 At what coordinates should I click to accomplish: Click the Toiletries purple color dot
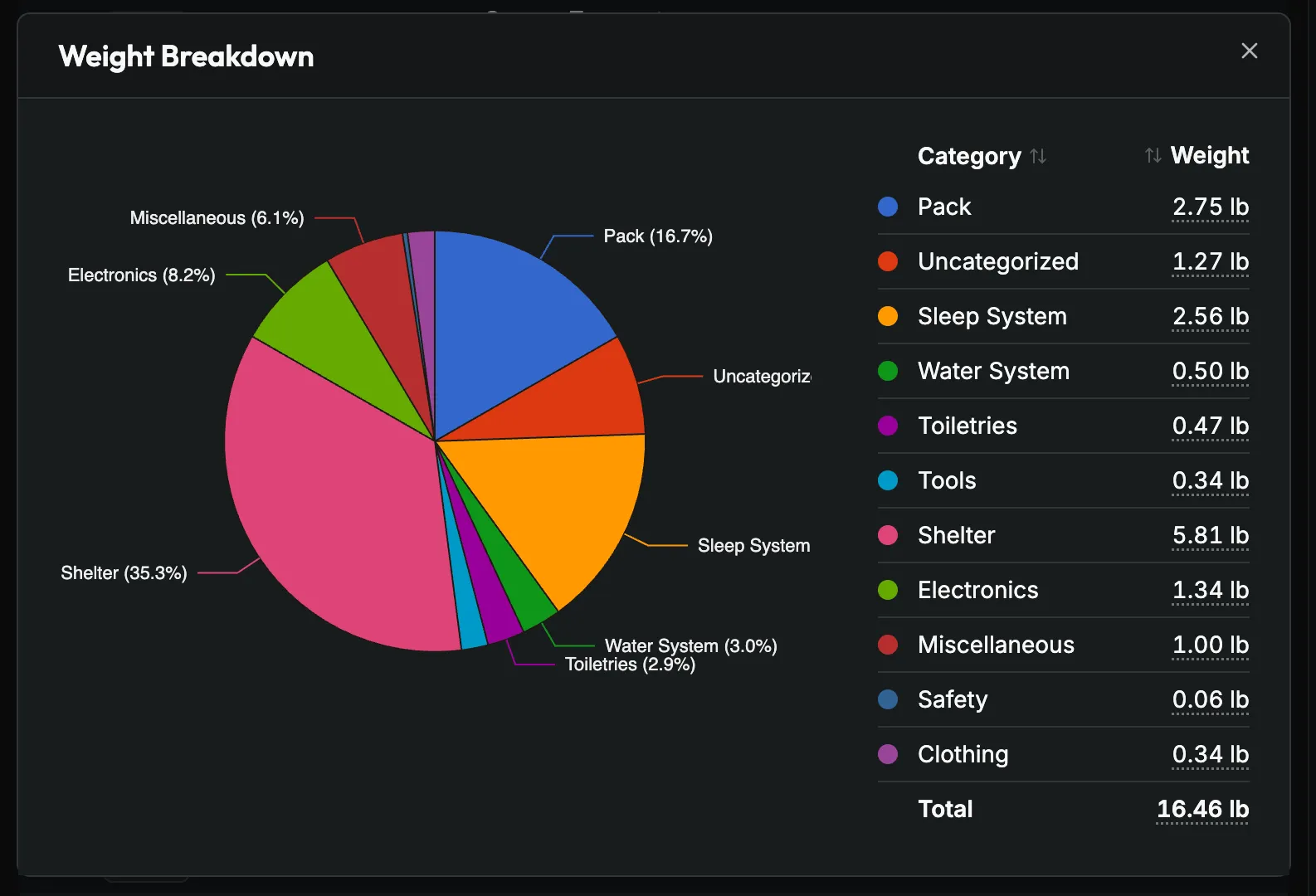point(888,426)
